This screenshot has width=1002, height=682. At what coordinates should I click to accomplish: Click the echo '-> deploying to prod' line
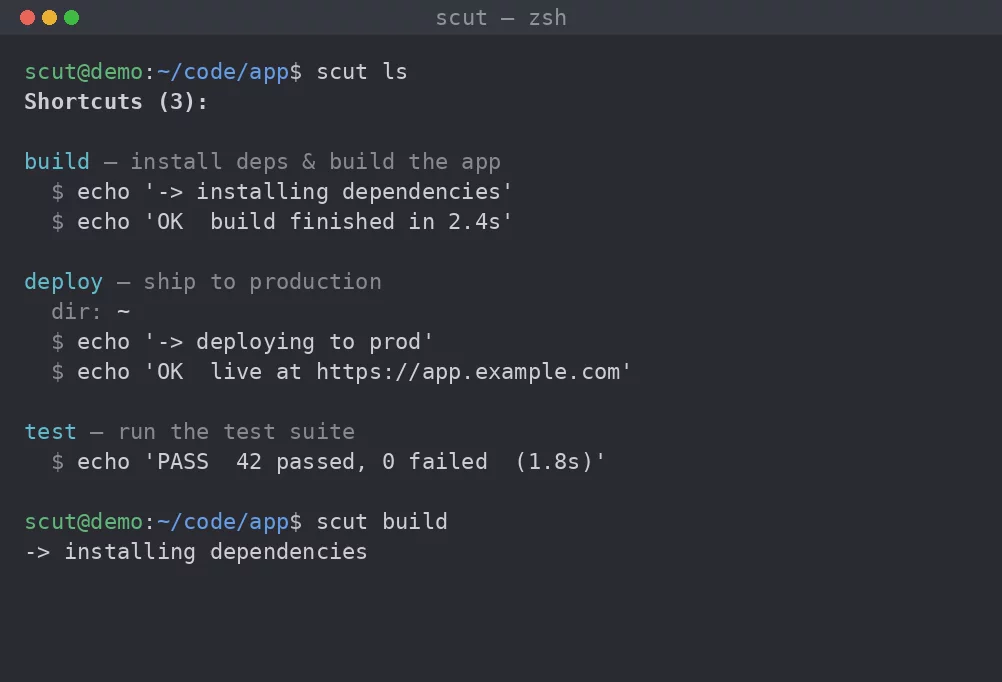242,342
